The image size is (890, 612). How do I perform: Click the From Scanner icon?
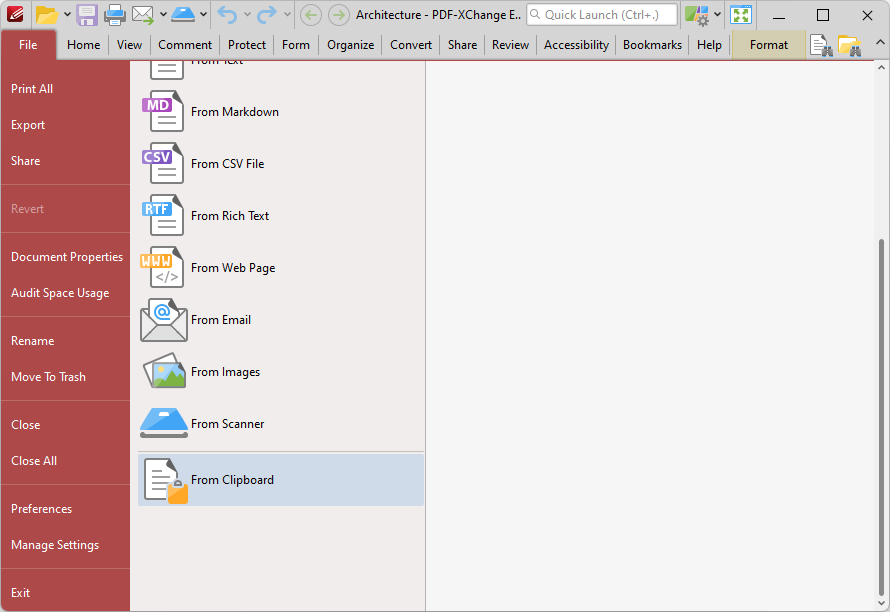click(x=163, y=423)
